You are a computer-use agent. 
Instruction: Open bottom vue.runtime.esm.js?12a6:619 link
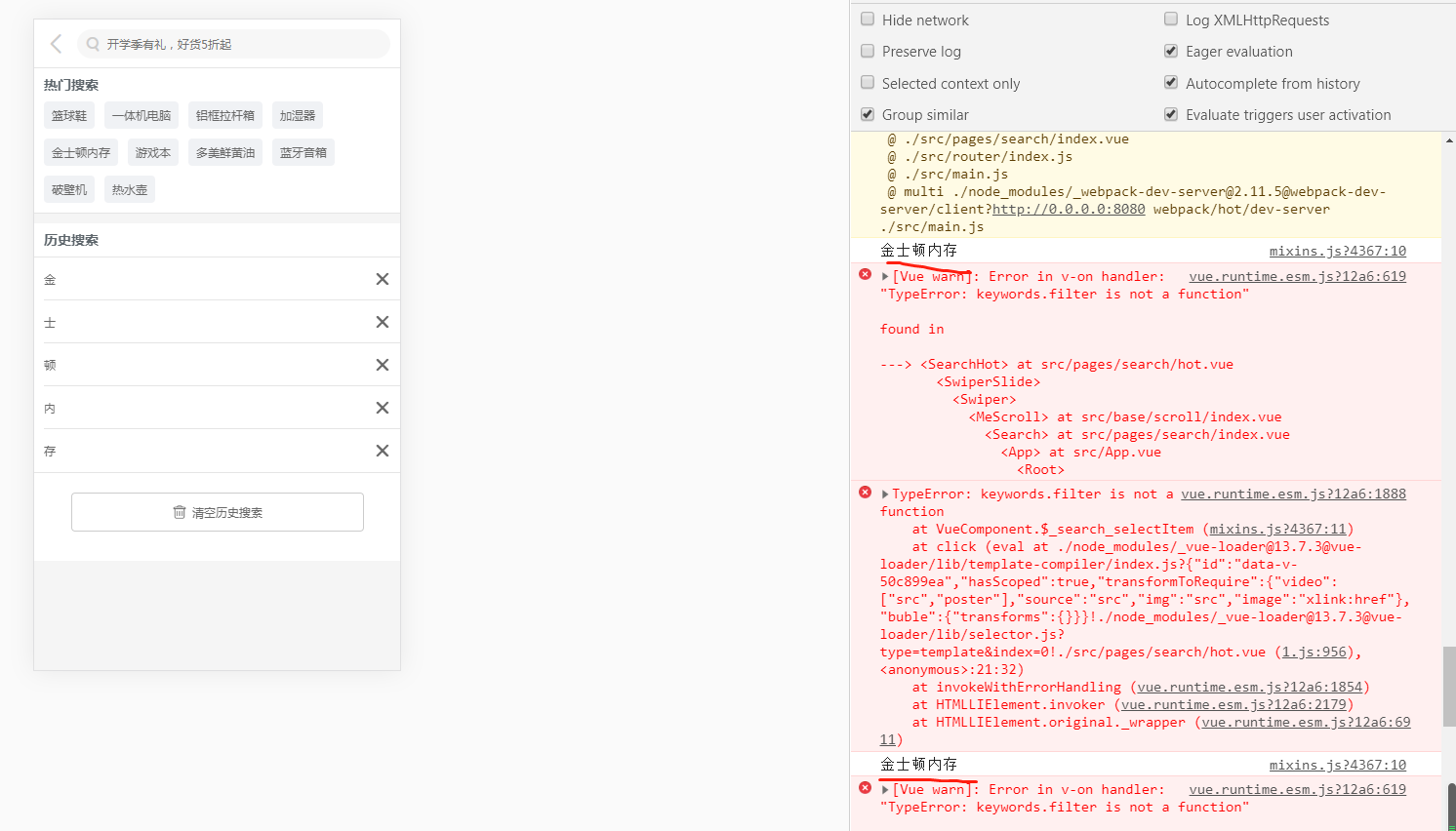coord(1297,789)
